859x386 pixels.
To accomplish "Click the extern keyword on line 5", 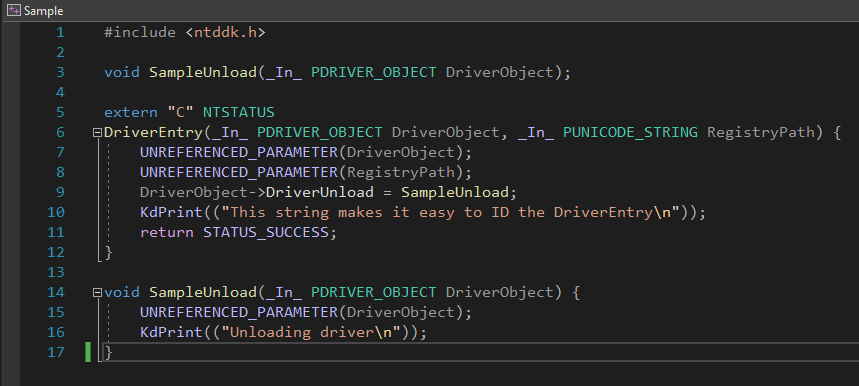I will point(131,112).
